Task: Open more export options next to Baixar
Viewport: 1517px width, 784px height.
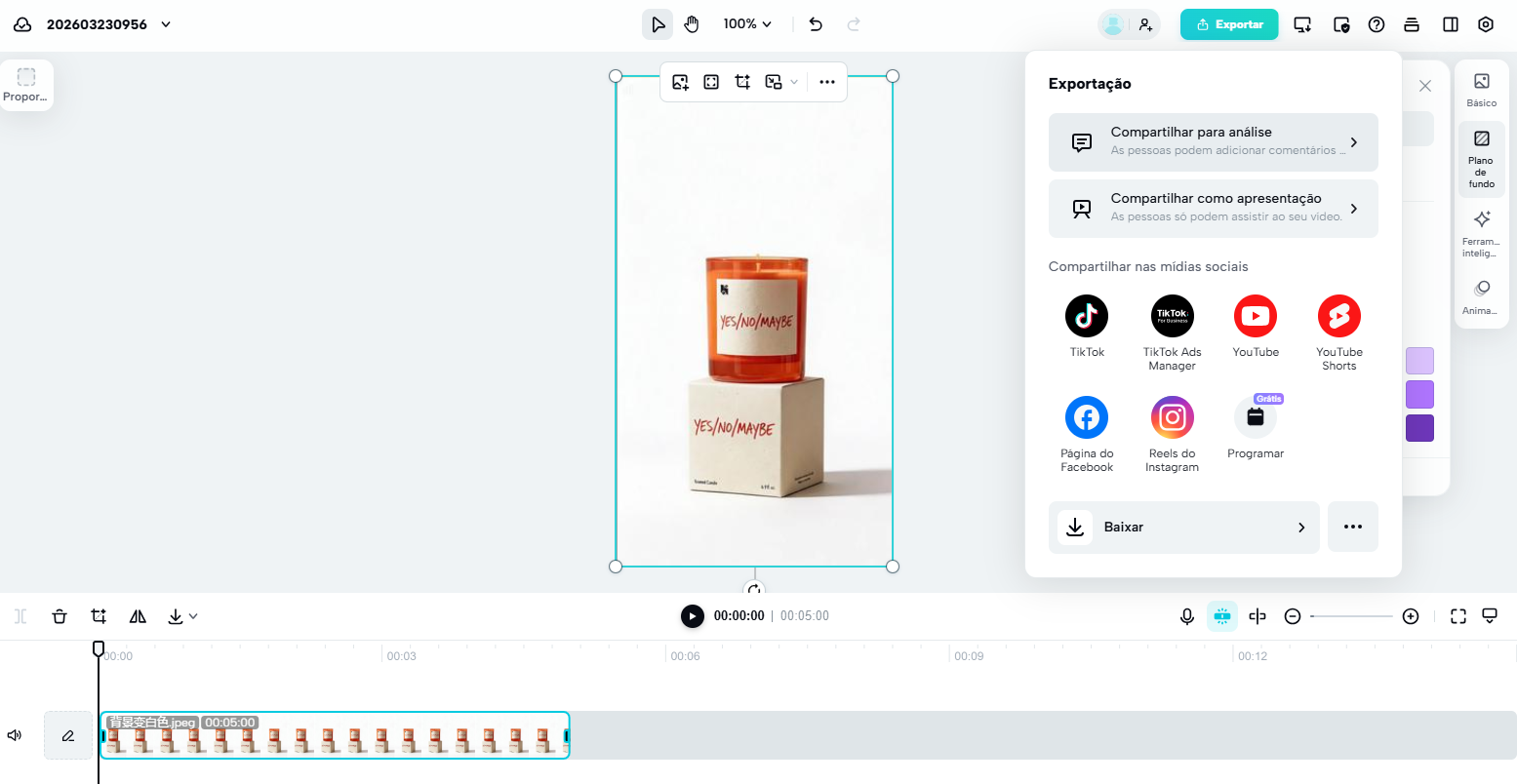Action: [1353, 528]
